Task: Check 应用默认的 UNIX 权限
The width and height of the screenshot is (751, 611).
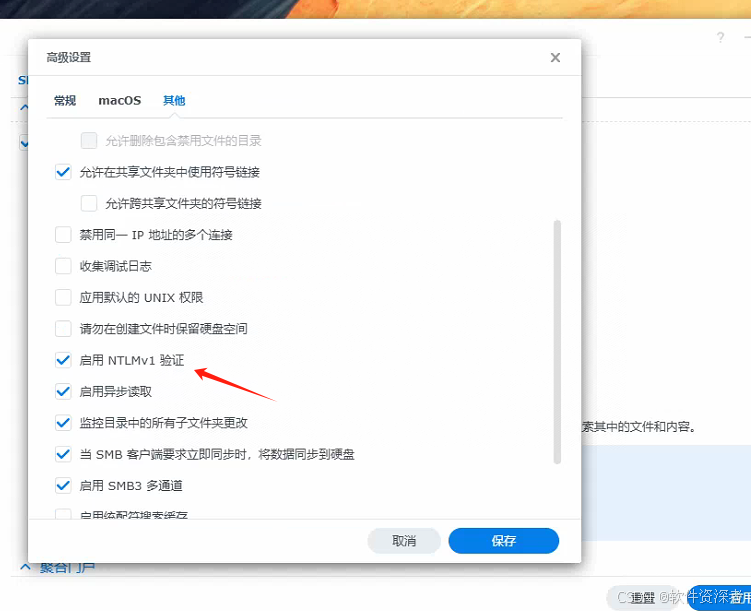Action: (x=63, y=297)
